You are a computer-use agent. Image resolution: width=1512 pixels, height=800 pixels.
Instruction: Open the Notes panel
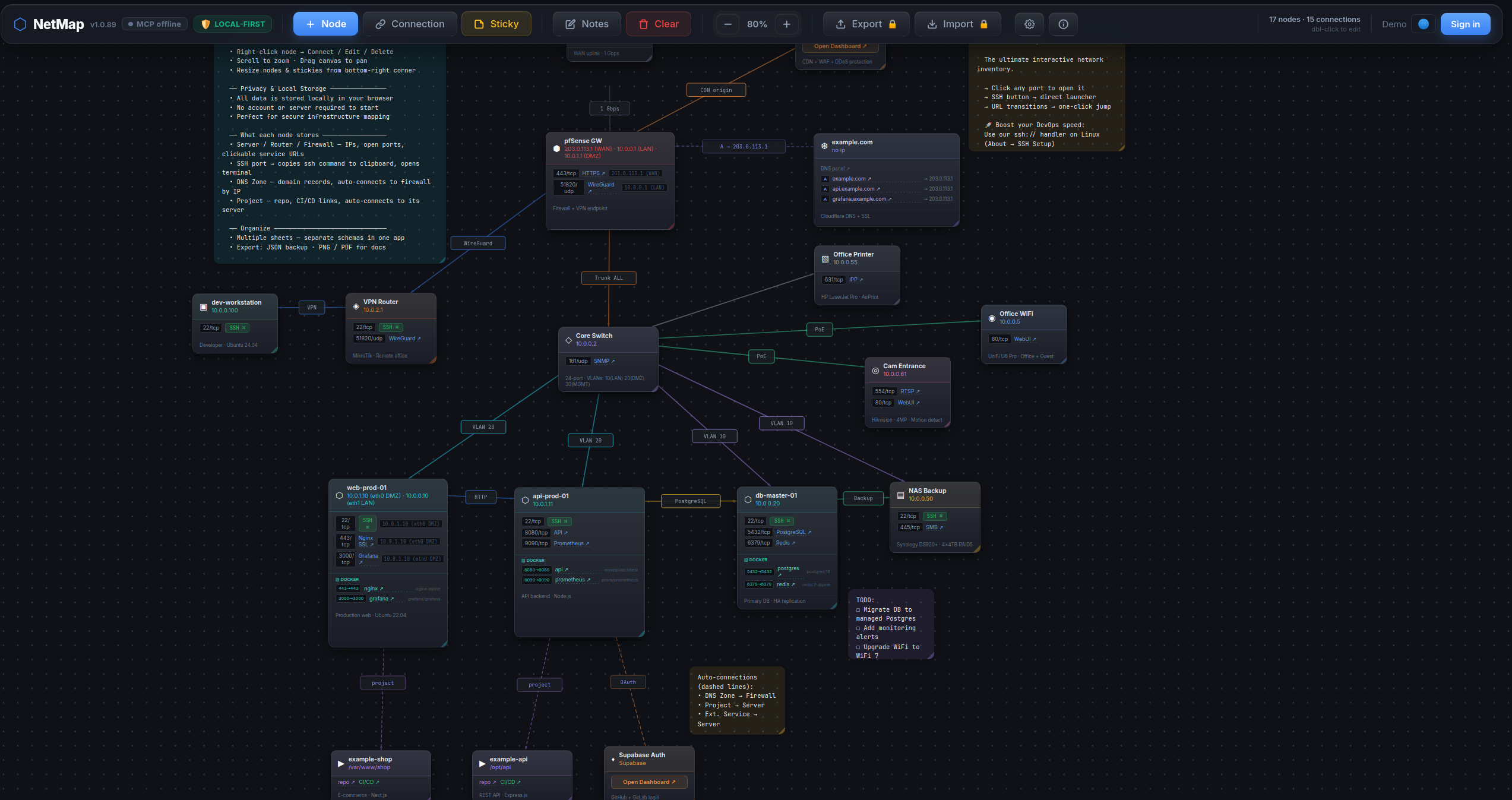[x=587, y=24]
